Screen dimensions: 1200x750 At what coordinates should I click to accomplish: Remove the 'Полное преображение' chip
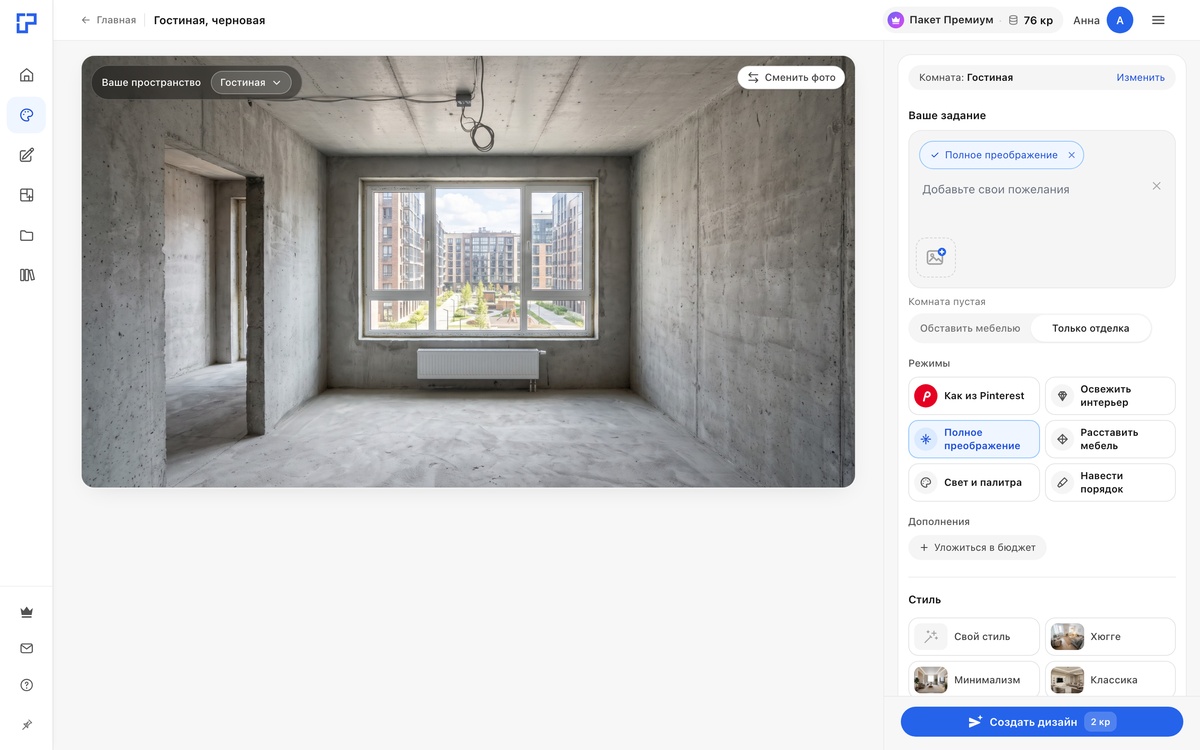pyautogui.click(x=1071, y=155)
